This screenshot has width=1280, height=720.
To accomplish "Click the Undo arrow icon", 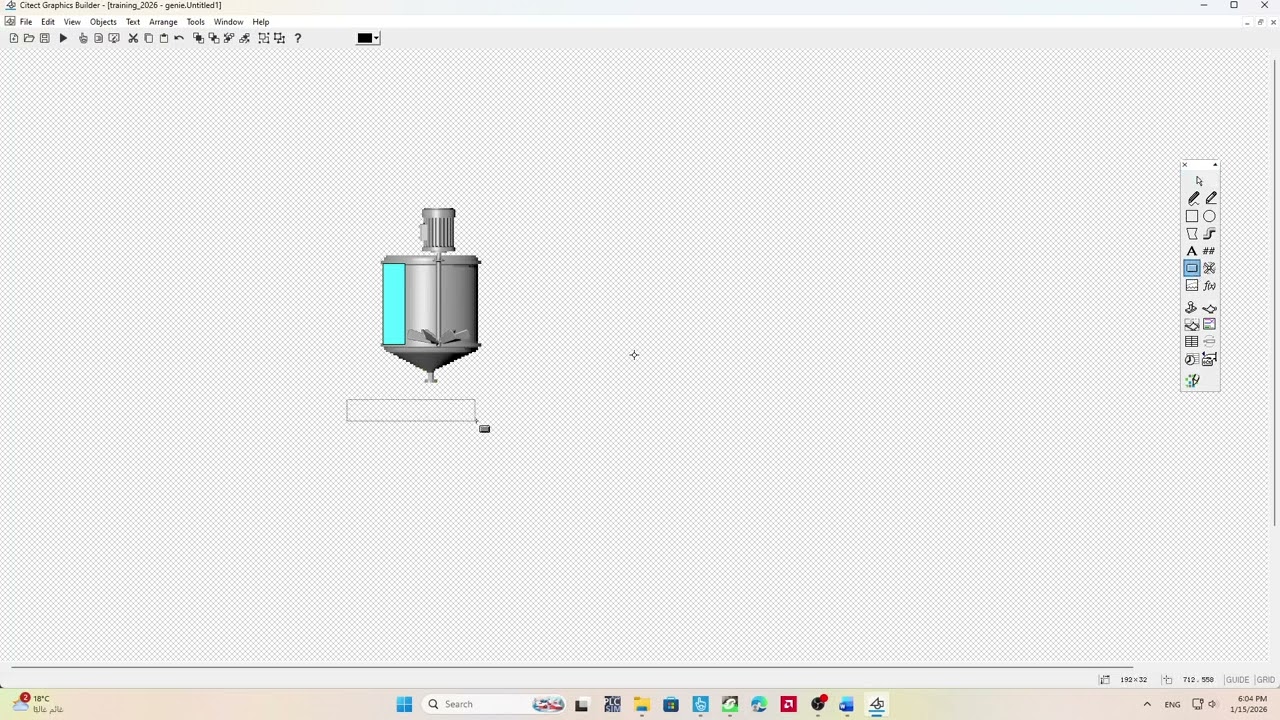I will tap(180, 38).
